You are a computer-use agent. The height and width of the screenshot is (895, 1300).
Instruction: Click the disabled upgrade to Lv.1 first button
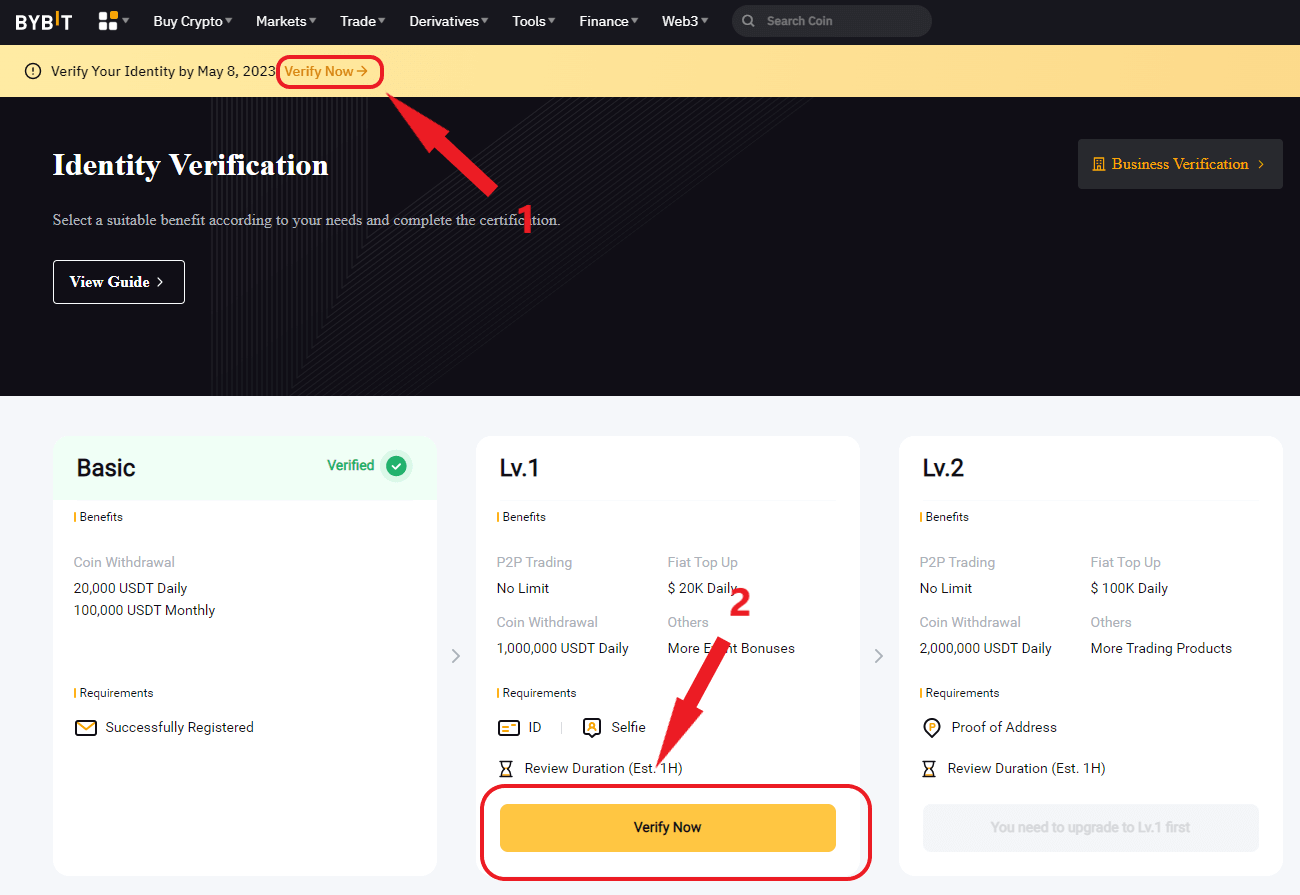(1091, 828)
